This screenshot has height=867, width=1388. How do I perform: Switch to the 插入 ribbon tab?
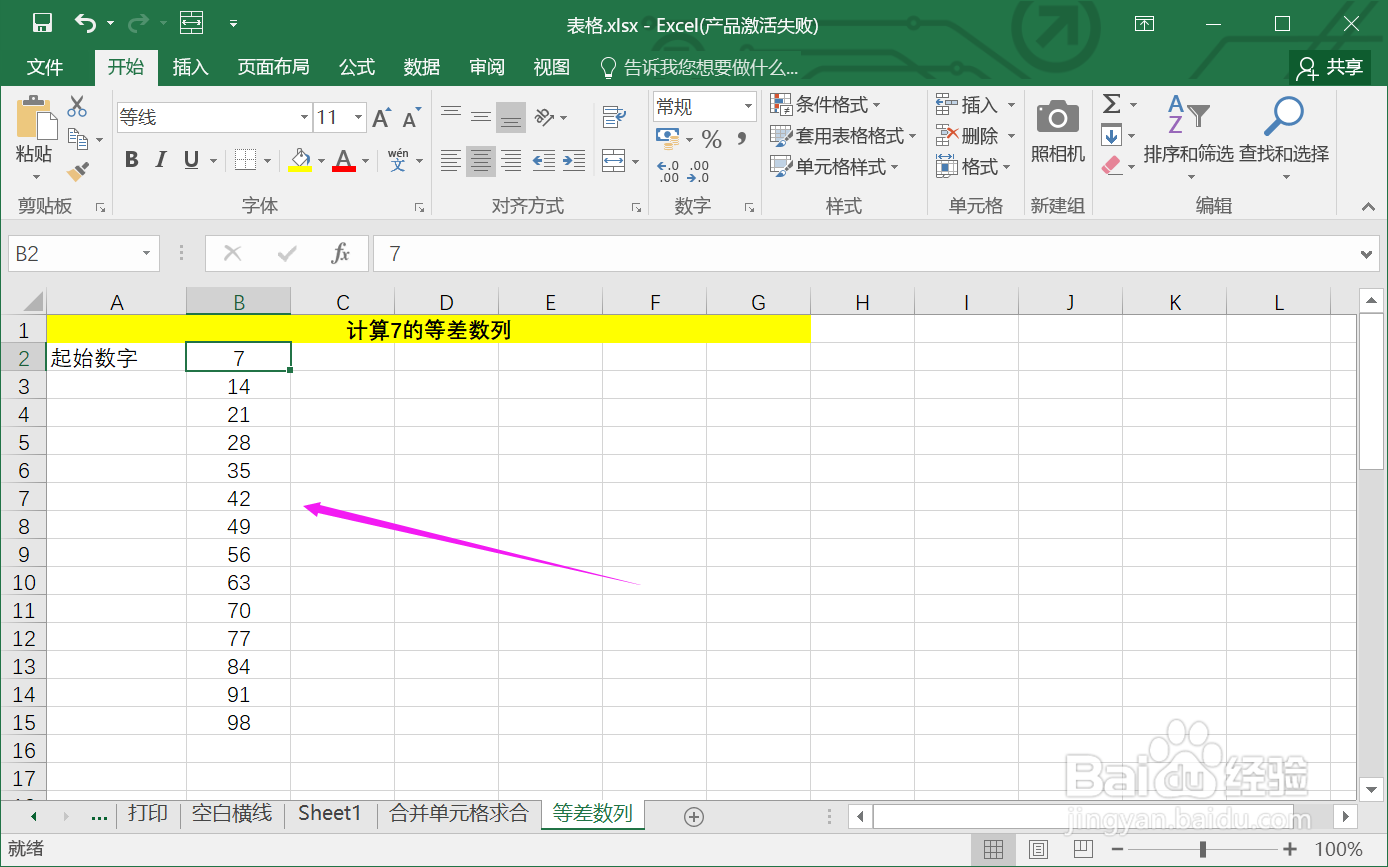click(190, 67)
